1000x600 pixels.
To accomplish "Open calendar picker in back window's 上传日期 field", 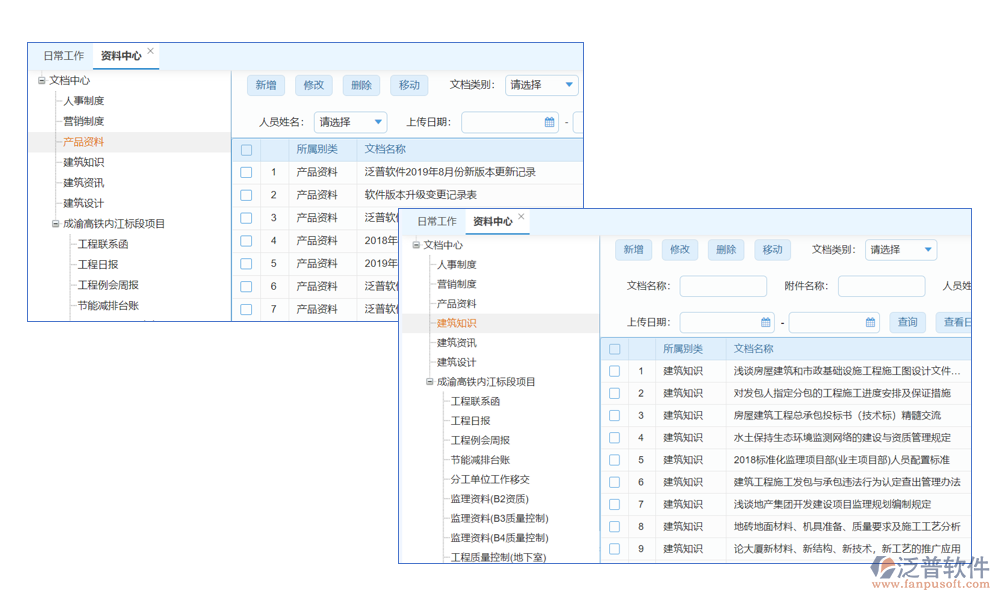I will pos(549,122).
